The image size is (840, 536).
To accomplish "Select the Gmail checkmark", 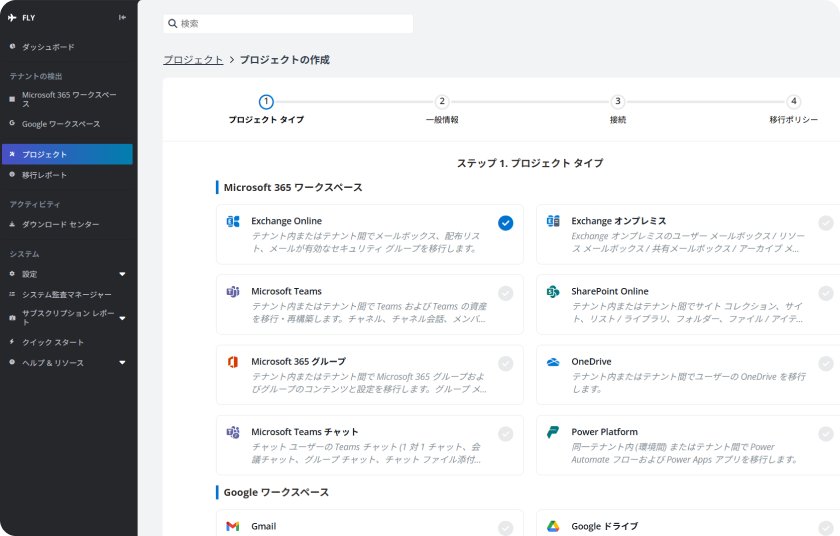I will [505, 528].
